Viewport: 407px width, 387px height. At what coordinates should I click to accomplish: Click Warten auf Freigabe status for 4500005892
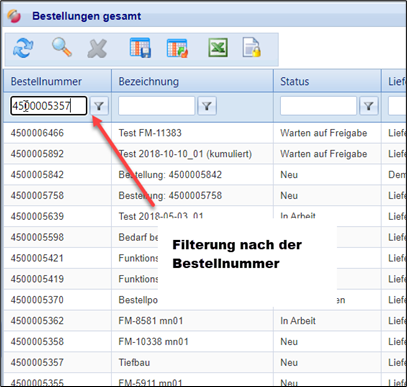point(324,154)
